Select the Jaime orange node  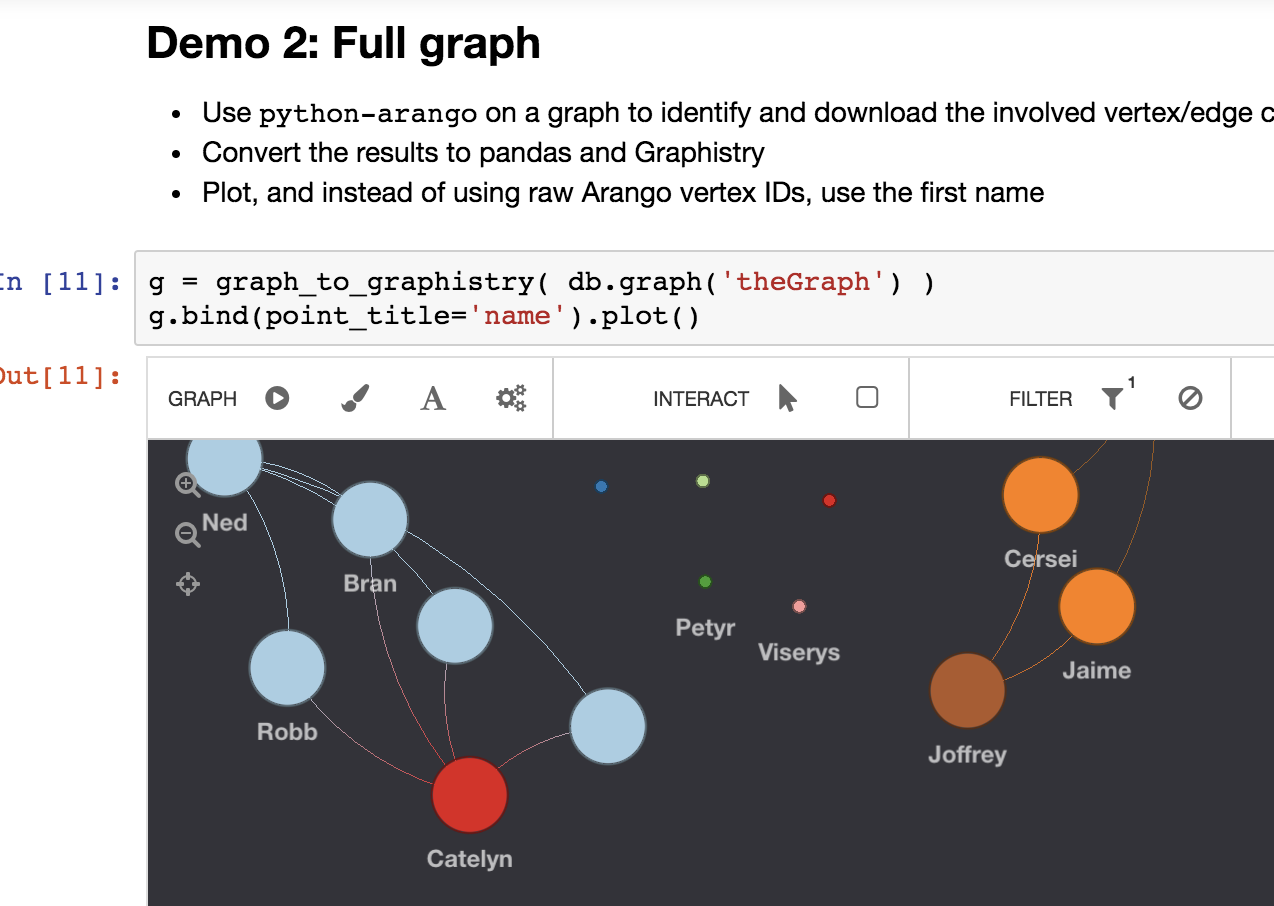1097,607
